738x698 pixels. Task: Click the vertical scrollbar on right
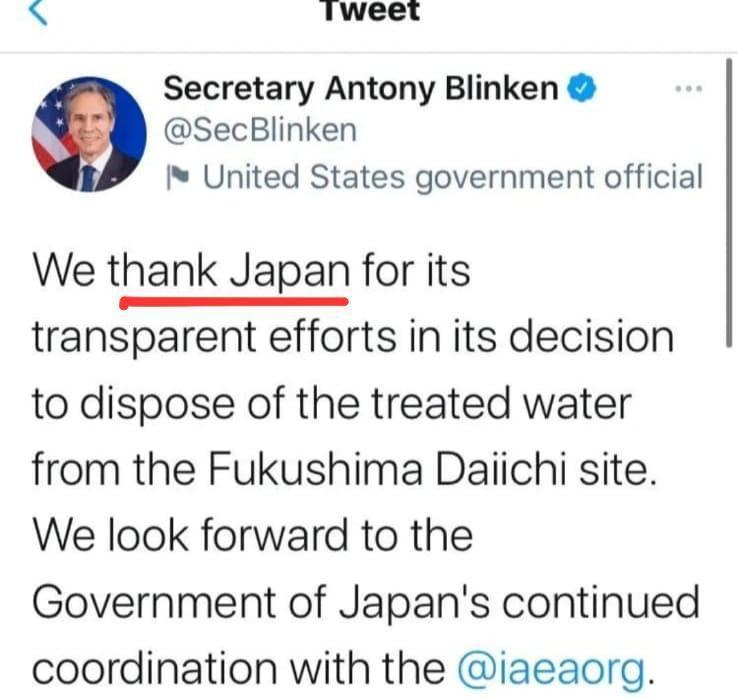tap(729, 202)
